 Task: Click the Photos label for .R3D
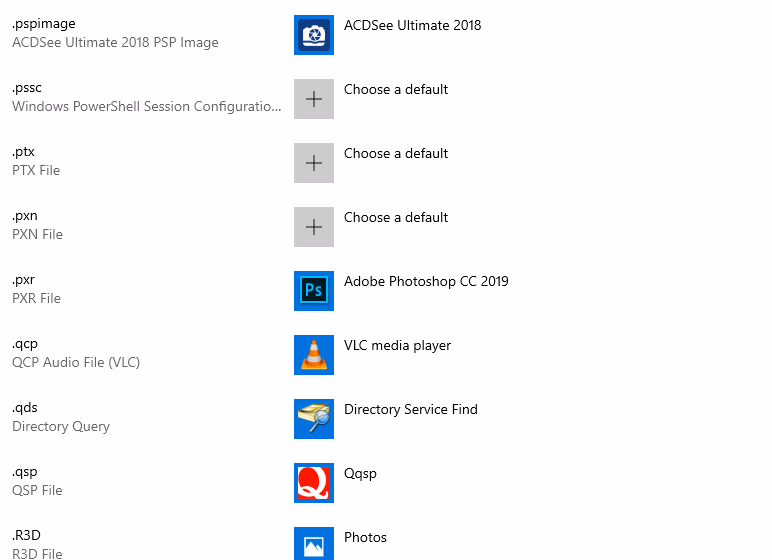tap(365, 537)
